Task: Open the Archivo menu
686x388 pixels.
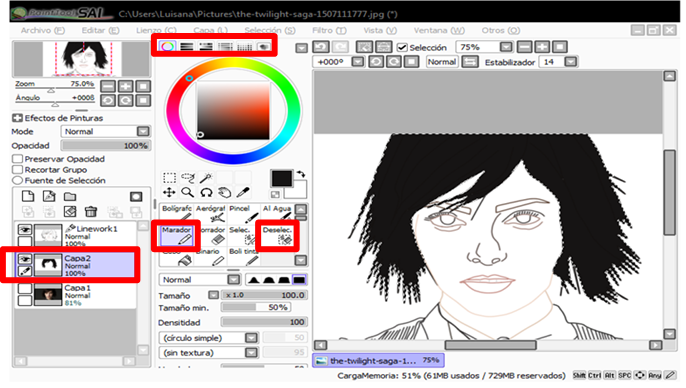Action: pyautogui.click(x=42, y=30)
